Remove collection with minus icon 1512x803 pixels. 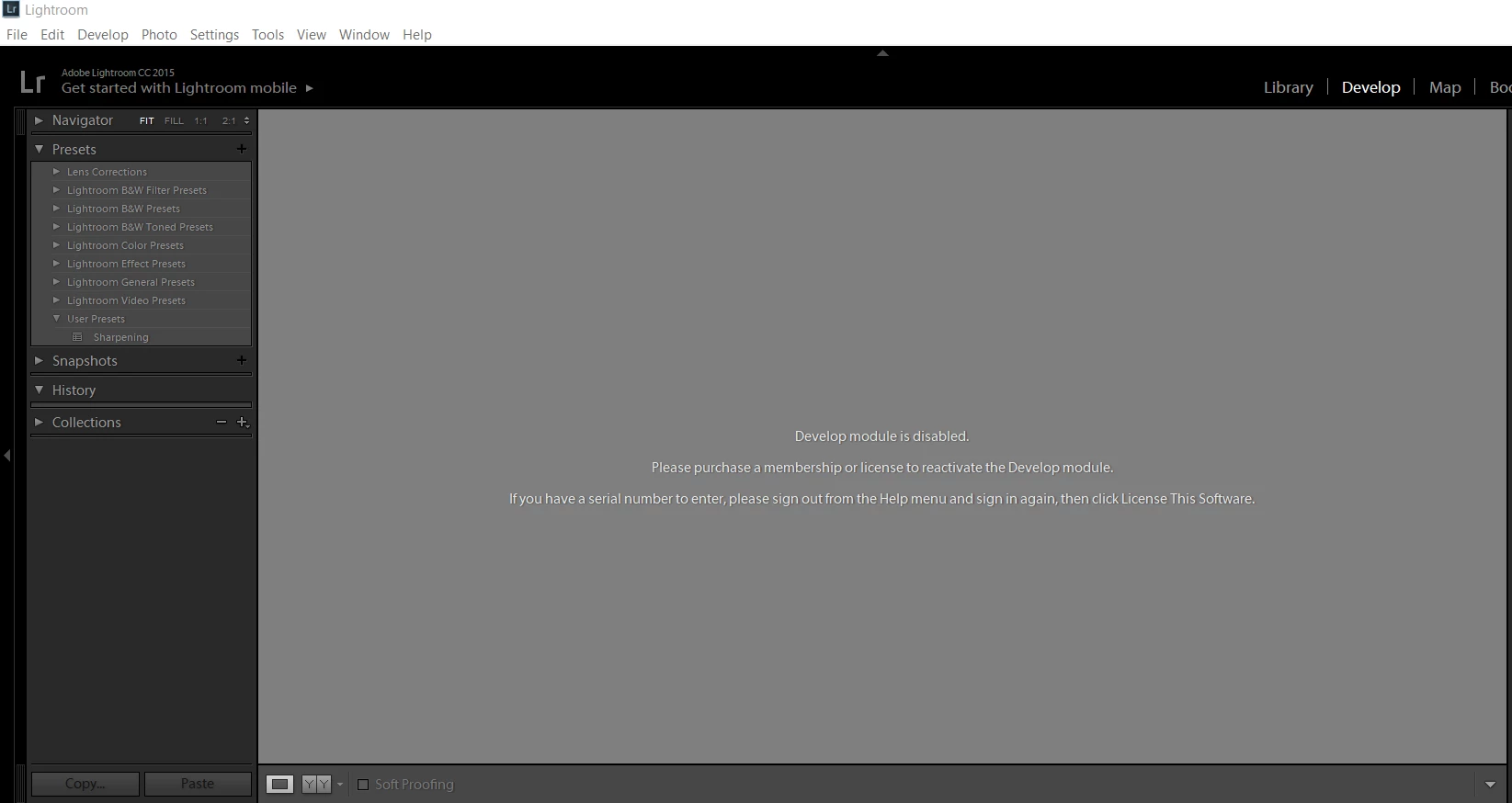(221, 422)
